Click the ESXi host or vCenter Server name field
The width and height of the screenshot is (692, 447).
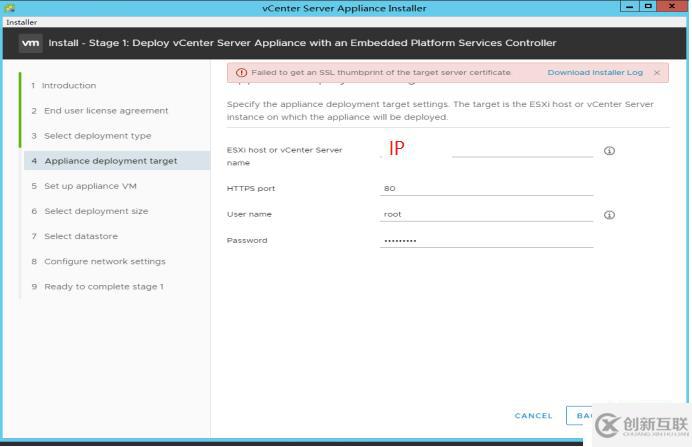[x=486, y=150]
